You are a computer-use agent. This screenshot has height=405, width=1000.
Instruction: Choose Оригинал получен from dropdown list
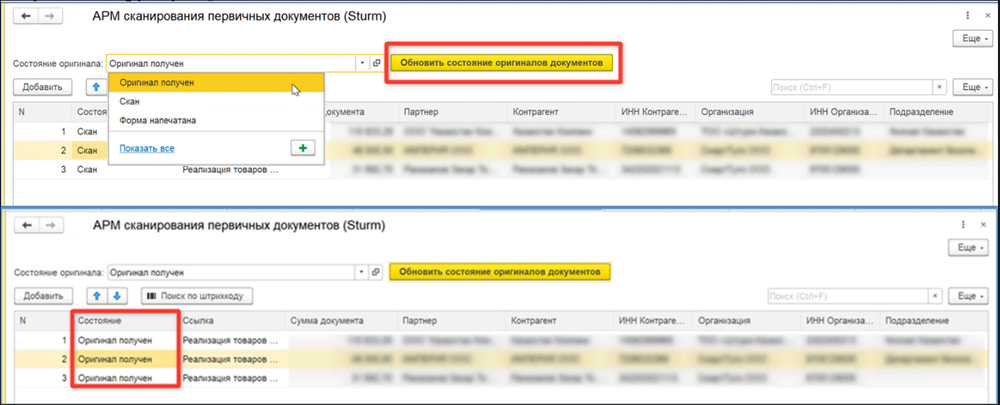click(216, 82)
